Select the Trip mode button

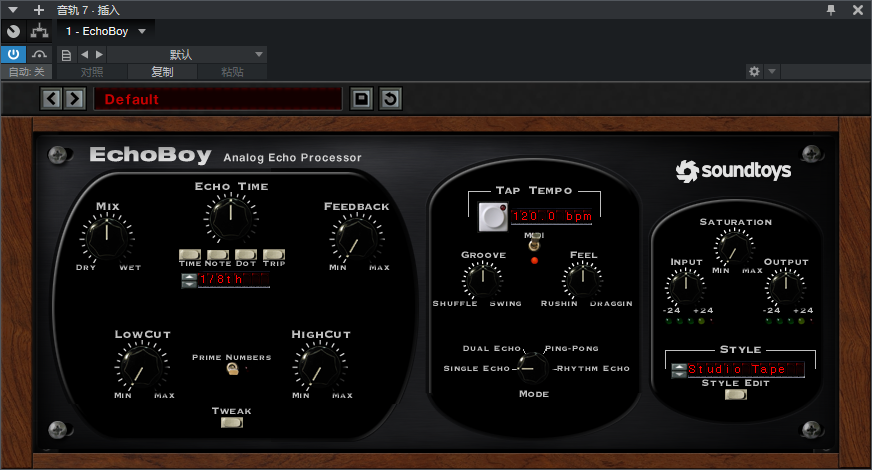(x=274, y=255)
